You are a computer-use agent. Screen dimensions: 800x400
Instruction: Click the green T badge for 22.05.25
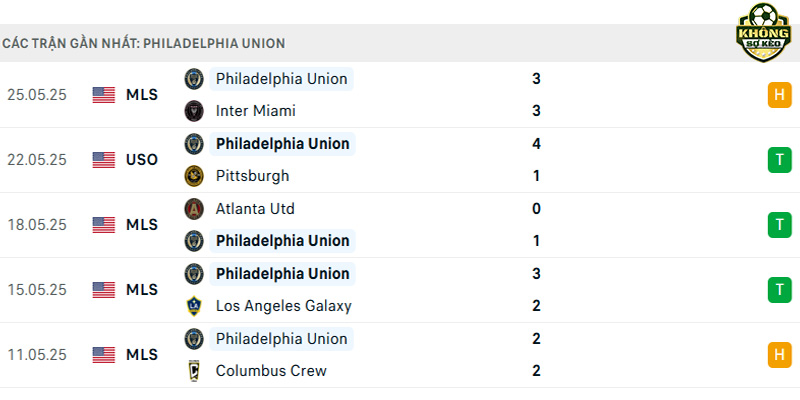779,160
